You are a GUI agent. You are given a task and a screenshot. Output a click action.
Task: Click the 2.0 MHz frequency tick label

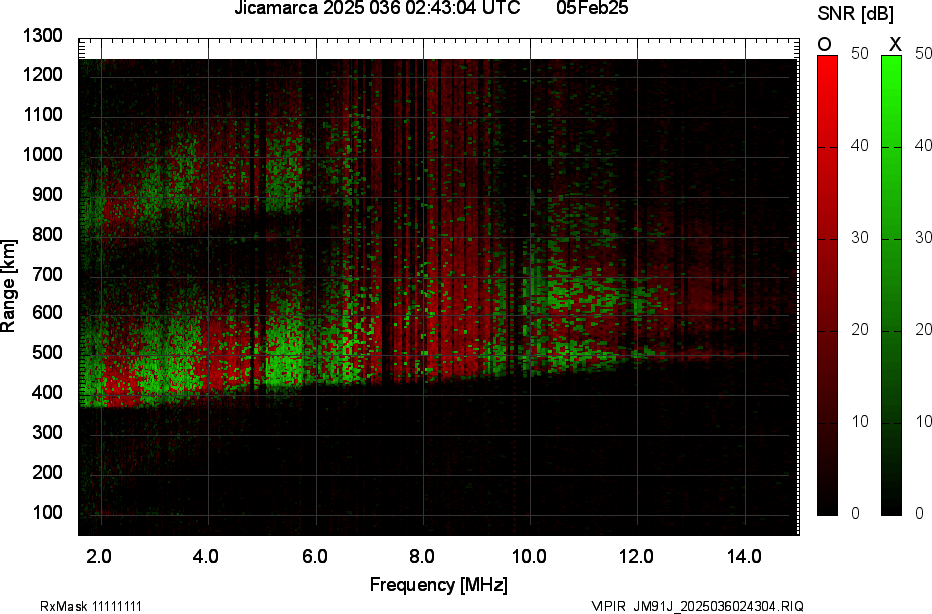(x=99, y=556)
